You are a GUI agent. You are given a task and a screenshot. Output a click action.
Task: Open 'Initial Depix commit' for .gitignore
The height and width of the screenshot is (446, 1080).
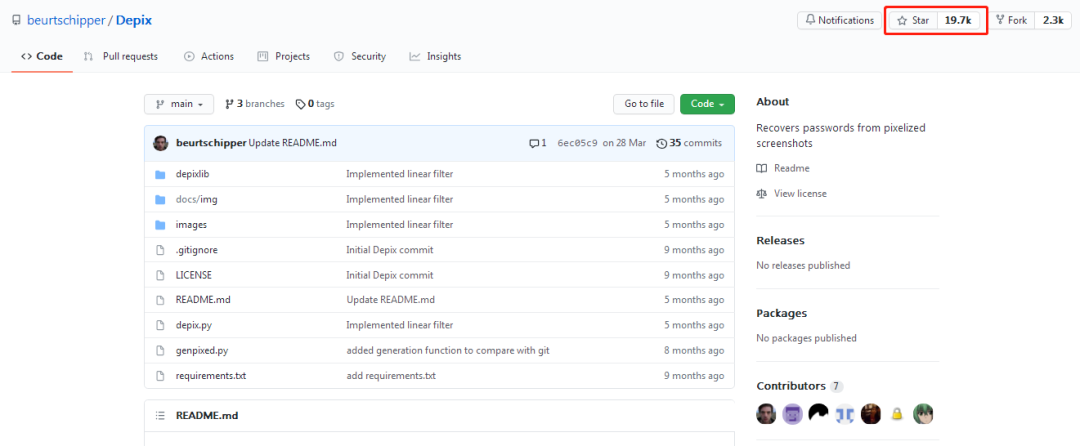click(390, 250)
